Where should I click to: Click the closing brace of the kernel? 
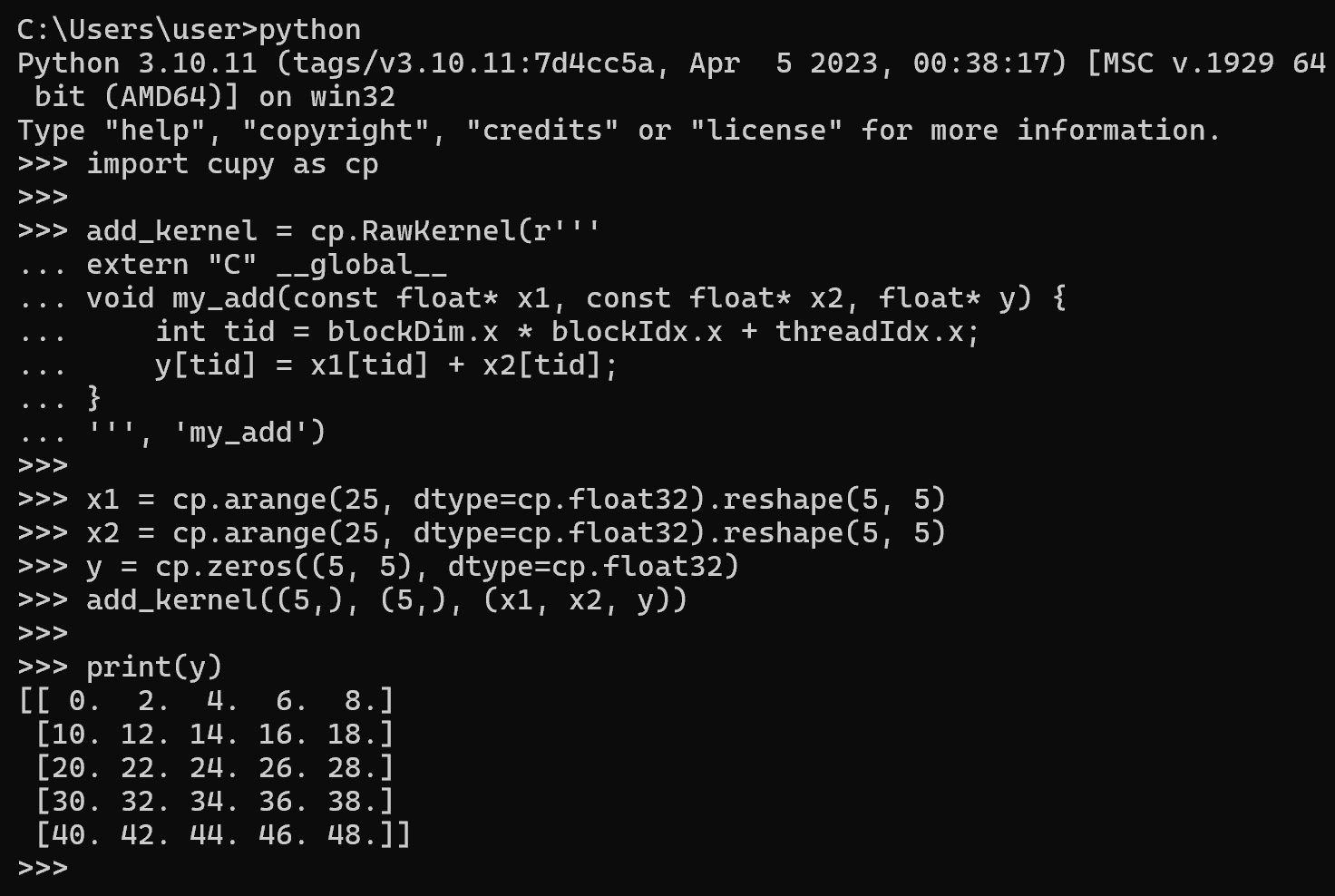coord(93,399)
